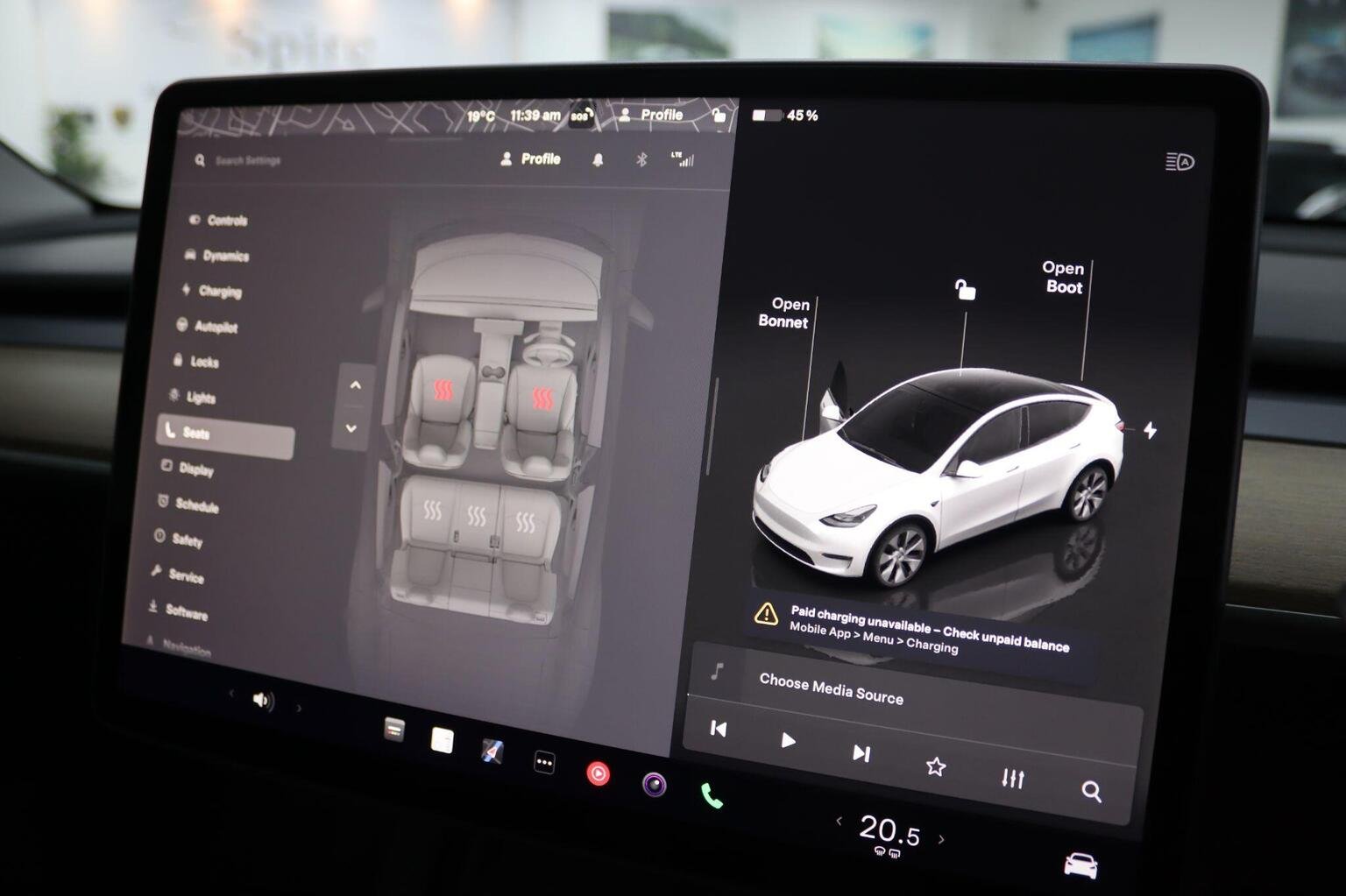The image size is (1346, 896).
Task: Tap unlock padlock above the car
Action: [x=965, y=289]
